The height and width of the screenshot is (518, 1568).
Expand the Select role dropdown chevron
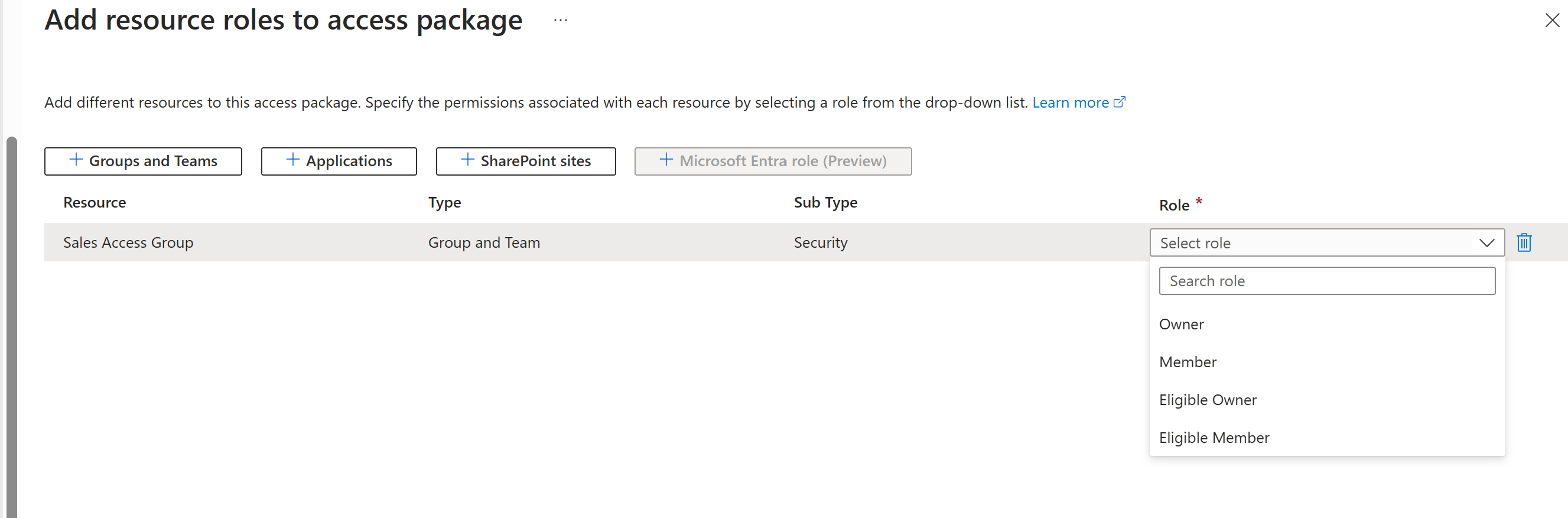pos(1486,243)
